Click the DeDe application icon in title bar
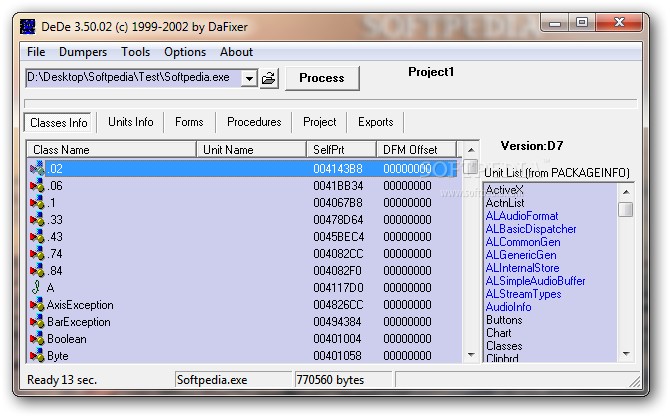 point(28,27)
